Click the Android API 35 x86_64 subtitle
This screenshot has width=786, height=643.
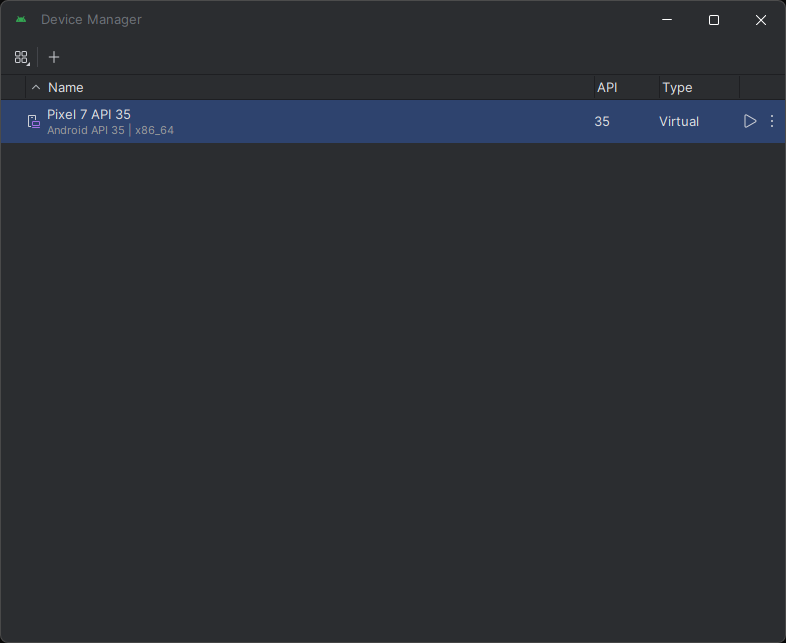click(110, 130)
